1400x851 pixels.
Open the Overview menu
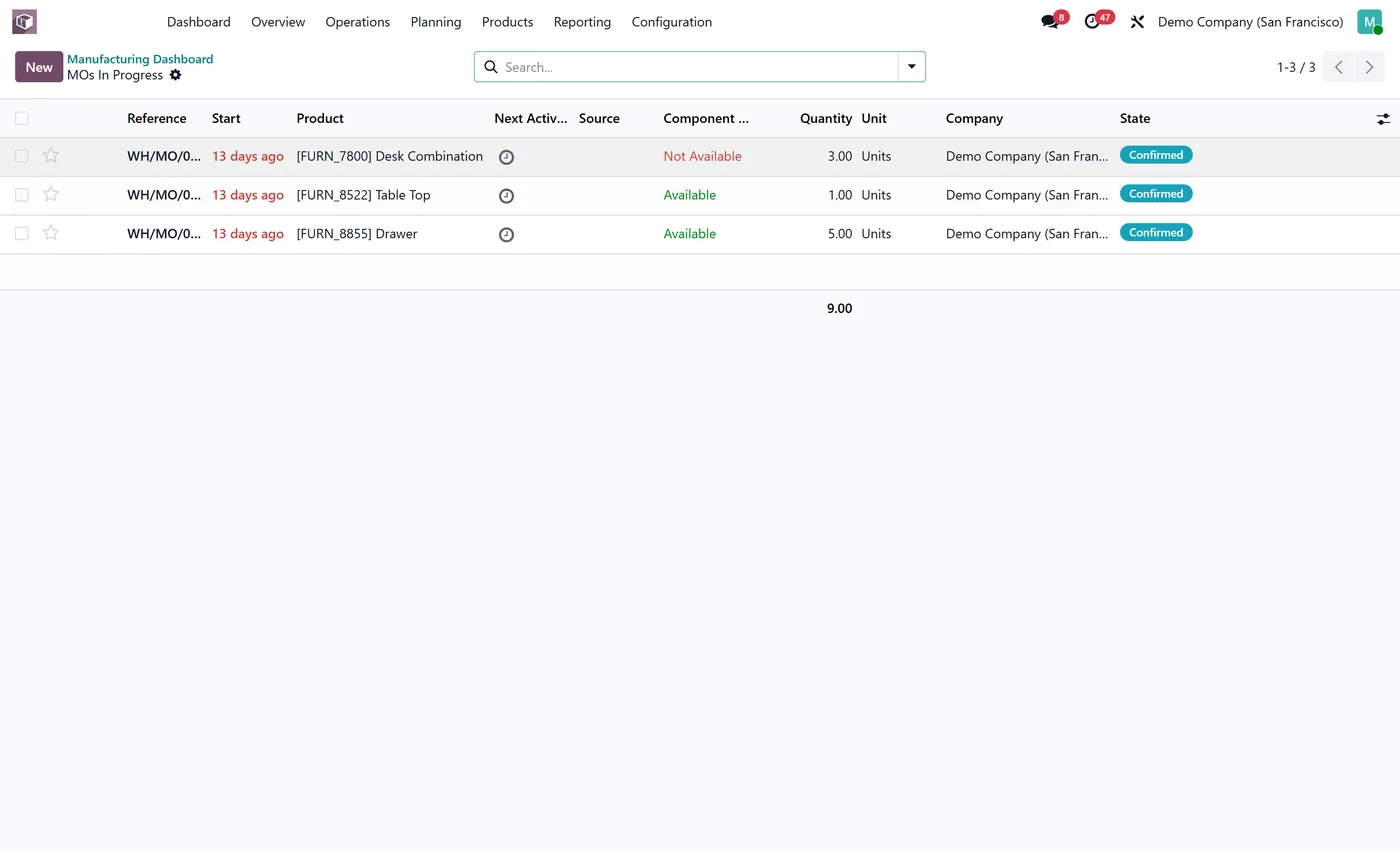[278, 22]
